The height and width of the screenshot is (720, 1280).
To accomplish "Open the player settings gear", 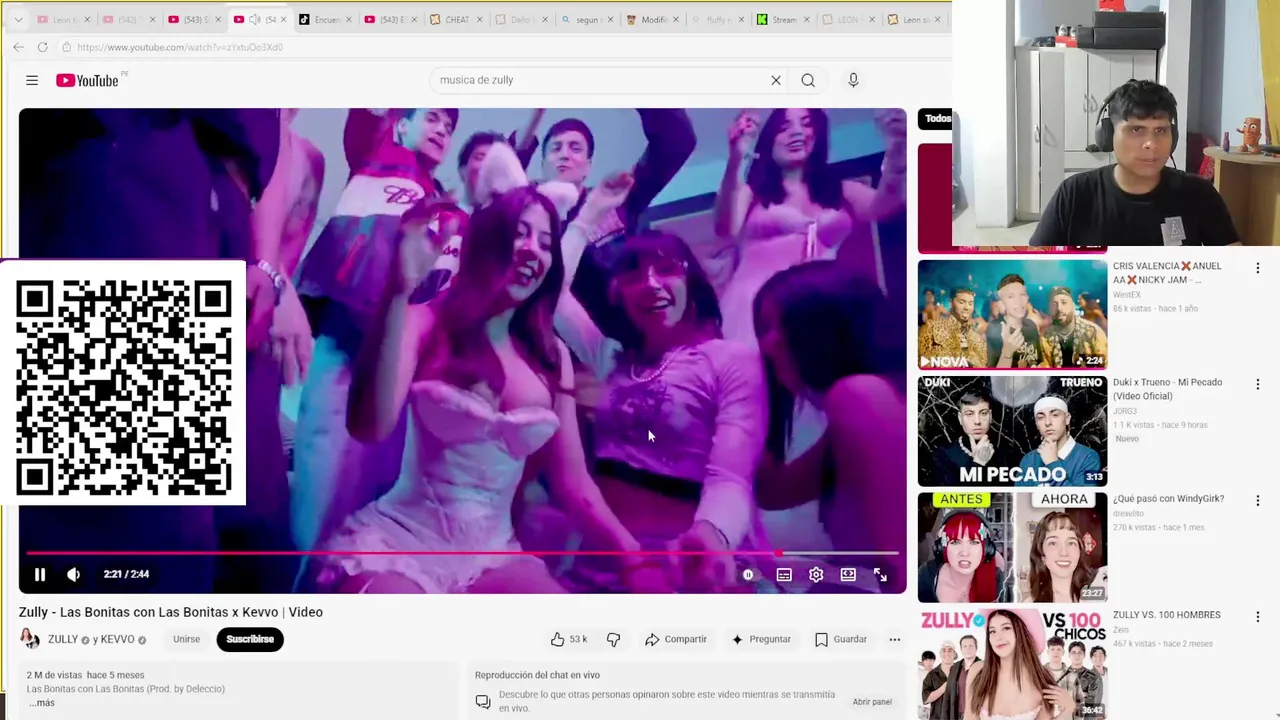I will pos(816,575).
